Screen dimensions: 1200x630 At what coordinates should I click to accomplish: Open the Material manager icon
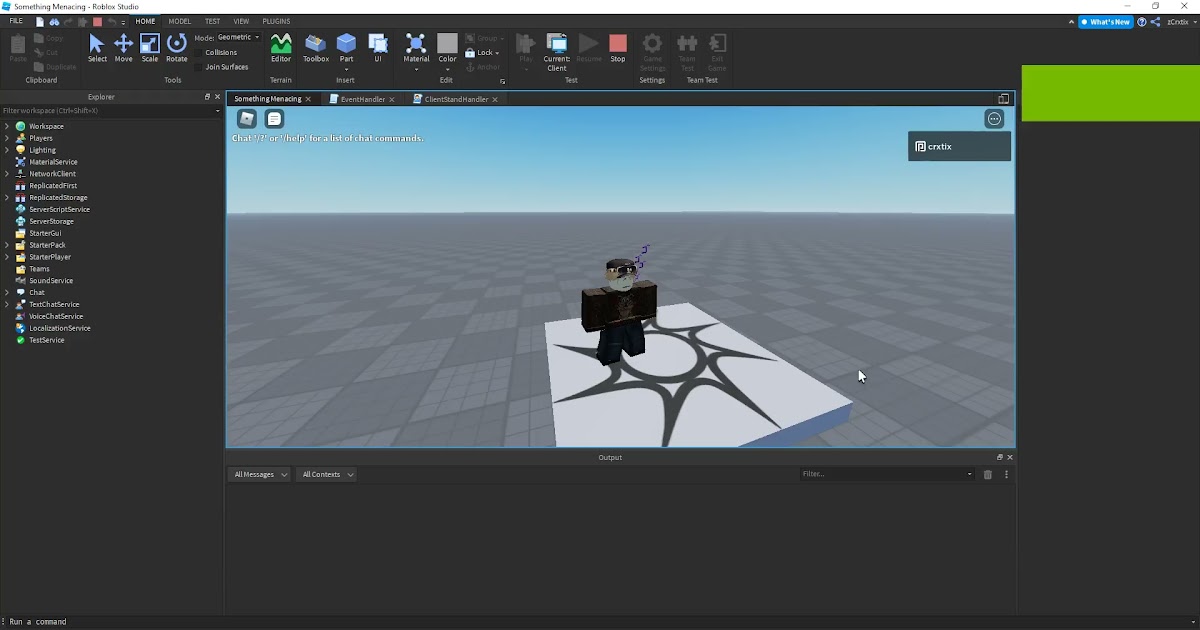pos(416,43)
